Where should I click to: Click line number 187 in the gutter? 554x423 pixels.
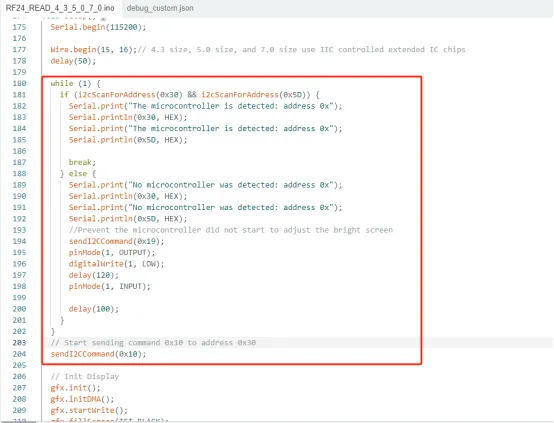pyautogui.click(x=19, y=162)
